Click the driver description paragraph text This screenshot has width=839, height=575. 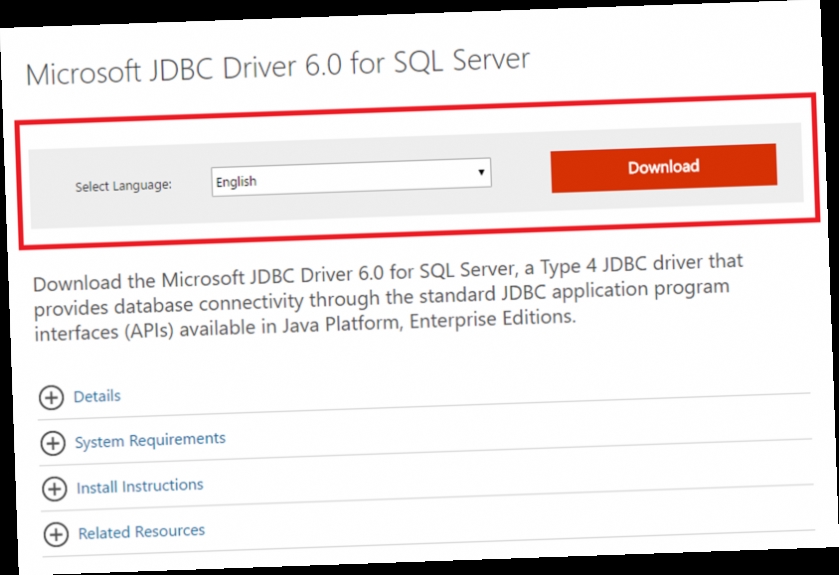[388, 298]
